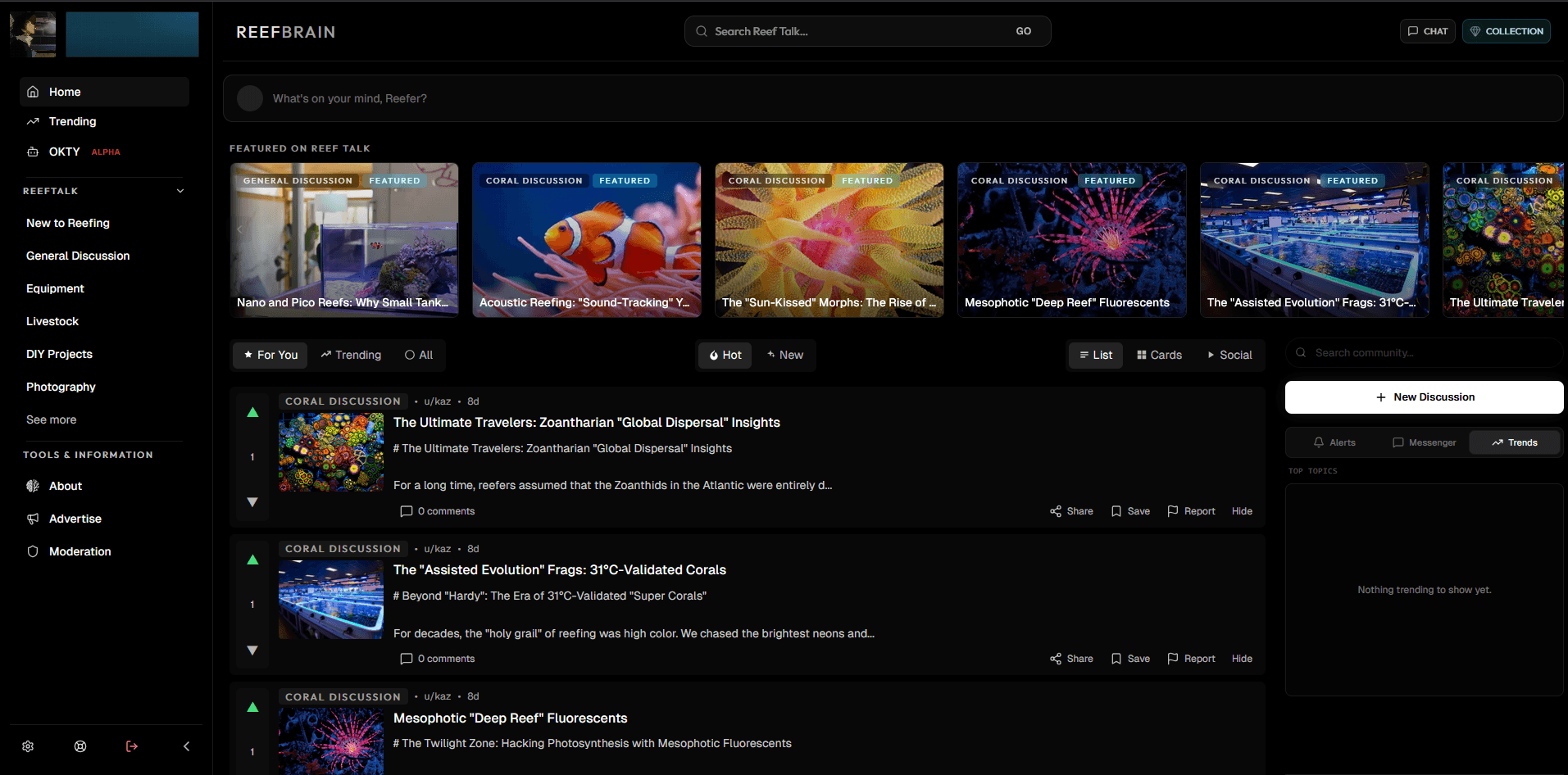Open the Livestock category link
Viewport: 1568px width, 775px height.
[x=52, y=321]
